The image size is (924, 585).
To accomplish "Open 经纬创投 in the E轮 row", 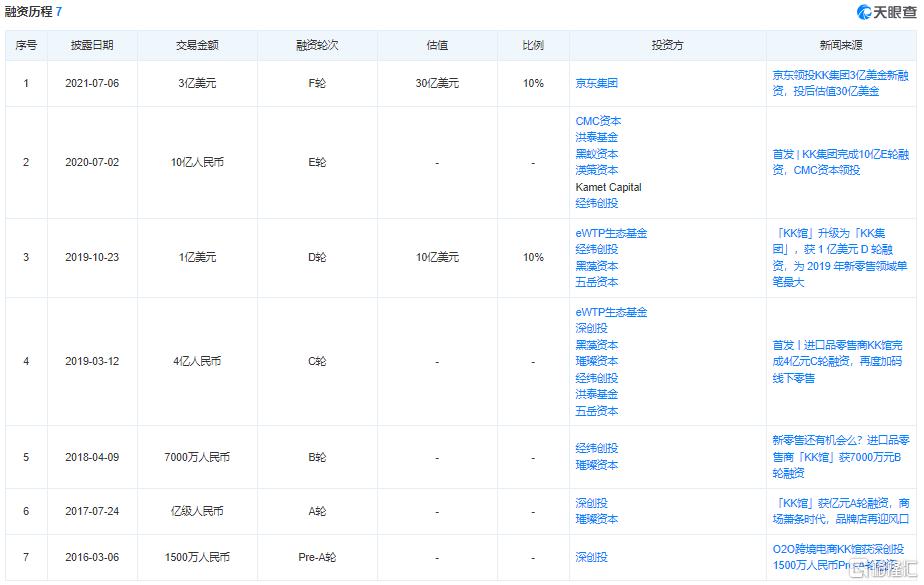I will point(596,203).
